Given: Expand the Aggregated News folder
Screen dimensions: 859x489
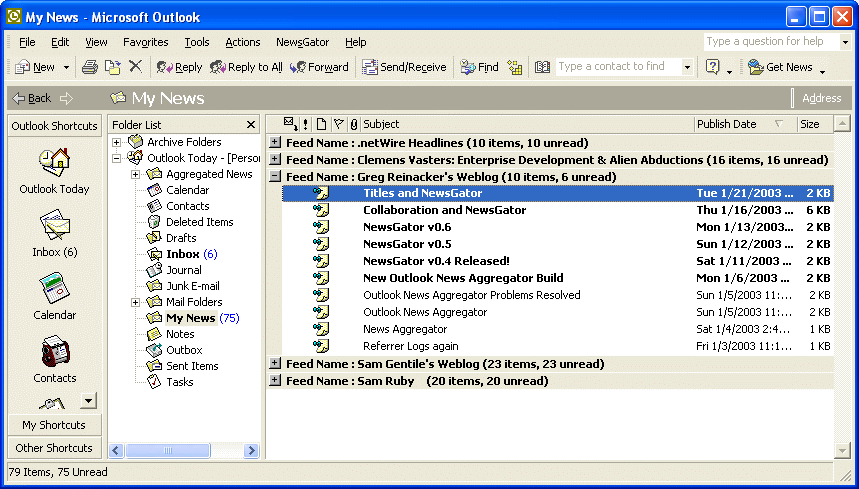Looking at the screenshot, I should (x=135, y=174).
